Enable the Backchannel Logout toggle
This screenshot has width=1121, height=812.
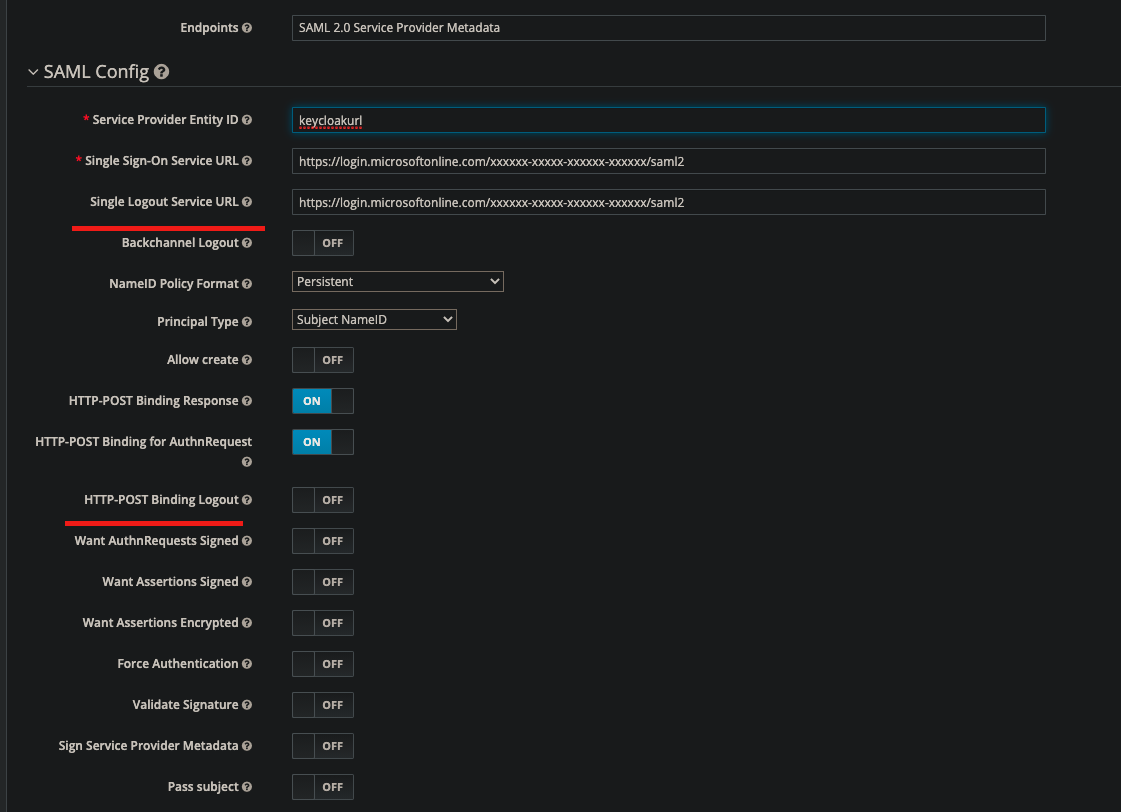pos(322,242)
